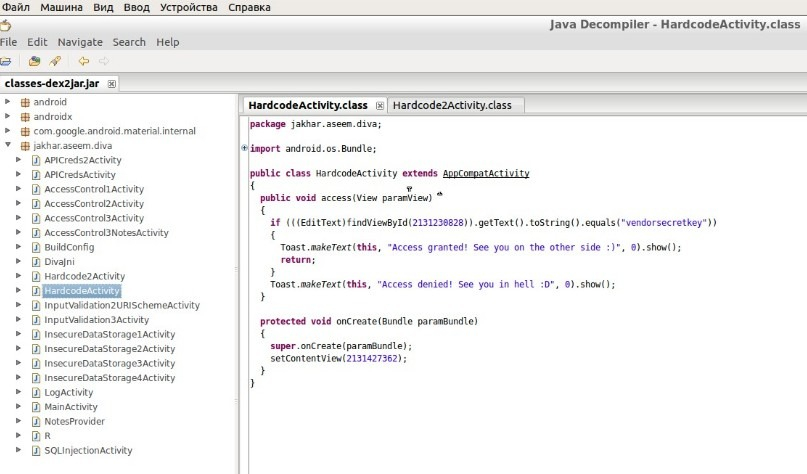
Task: Expand the android package node
Action: click(x=8, y=101)
